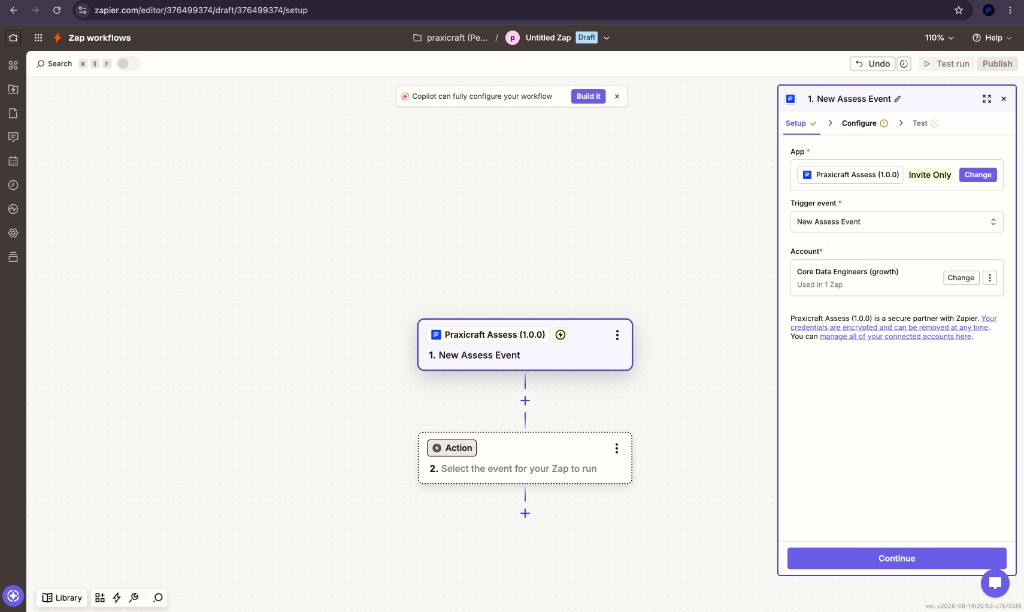Open the Trigger event dropdown
The image size is (1024, 612).
click(x=896, y=222)
